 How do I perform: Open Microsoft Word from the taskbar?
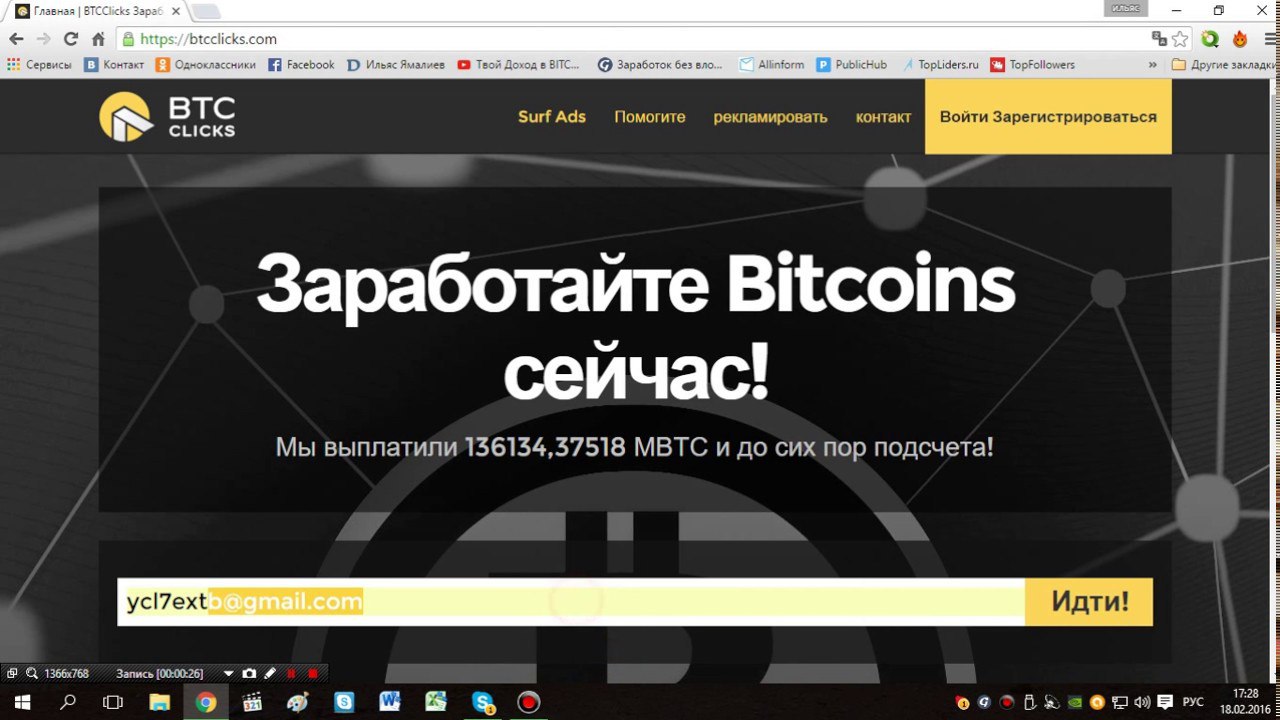pos(390,703)
